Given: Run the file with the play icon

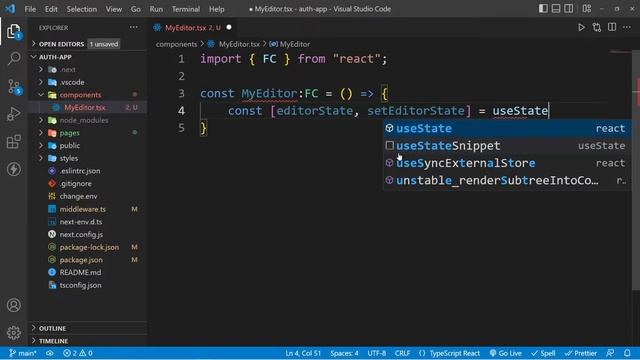Looking at the screenshot, I should pyautogui.click(x=581, y=28).
